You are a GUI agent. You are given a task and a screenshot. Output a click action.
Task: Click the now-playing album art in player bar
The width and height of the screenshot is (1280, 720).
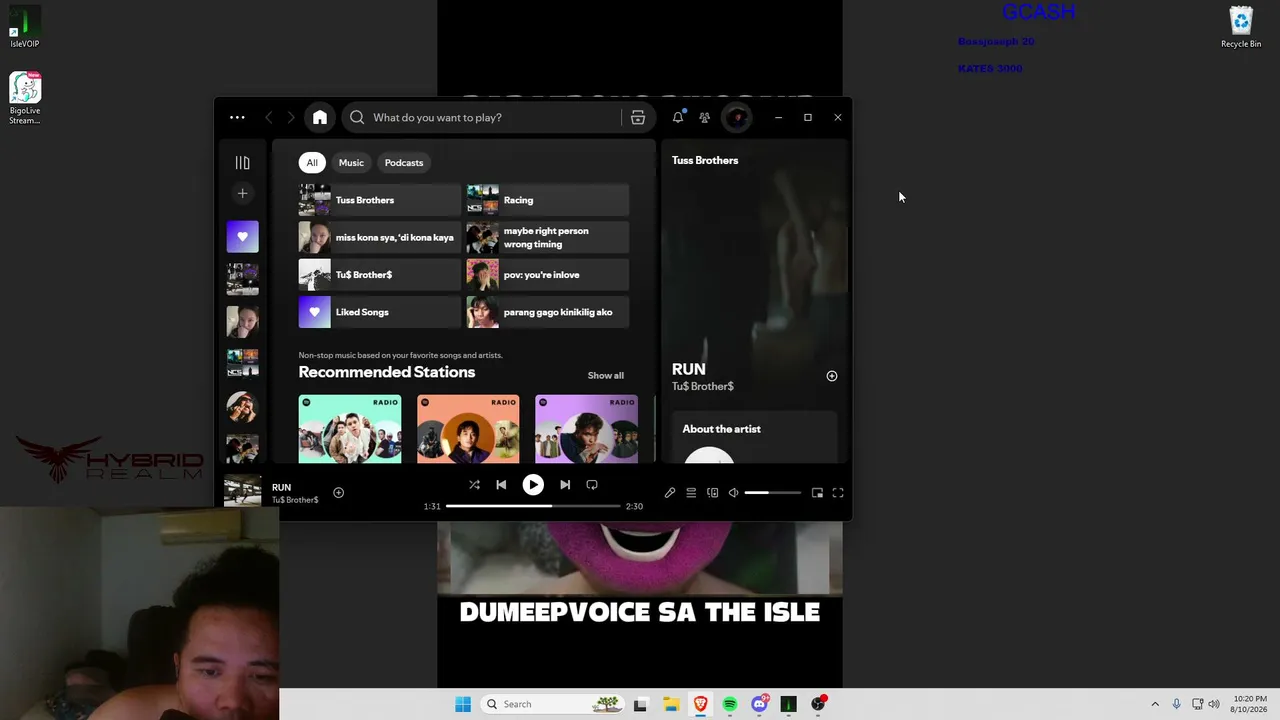click(242, 491)
